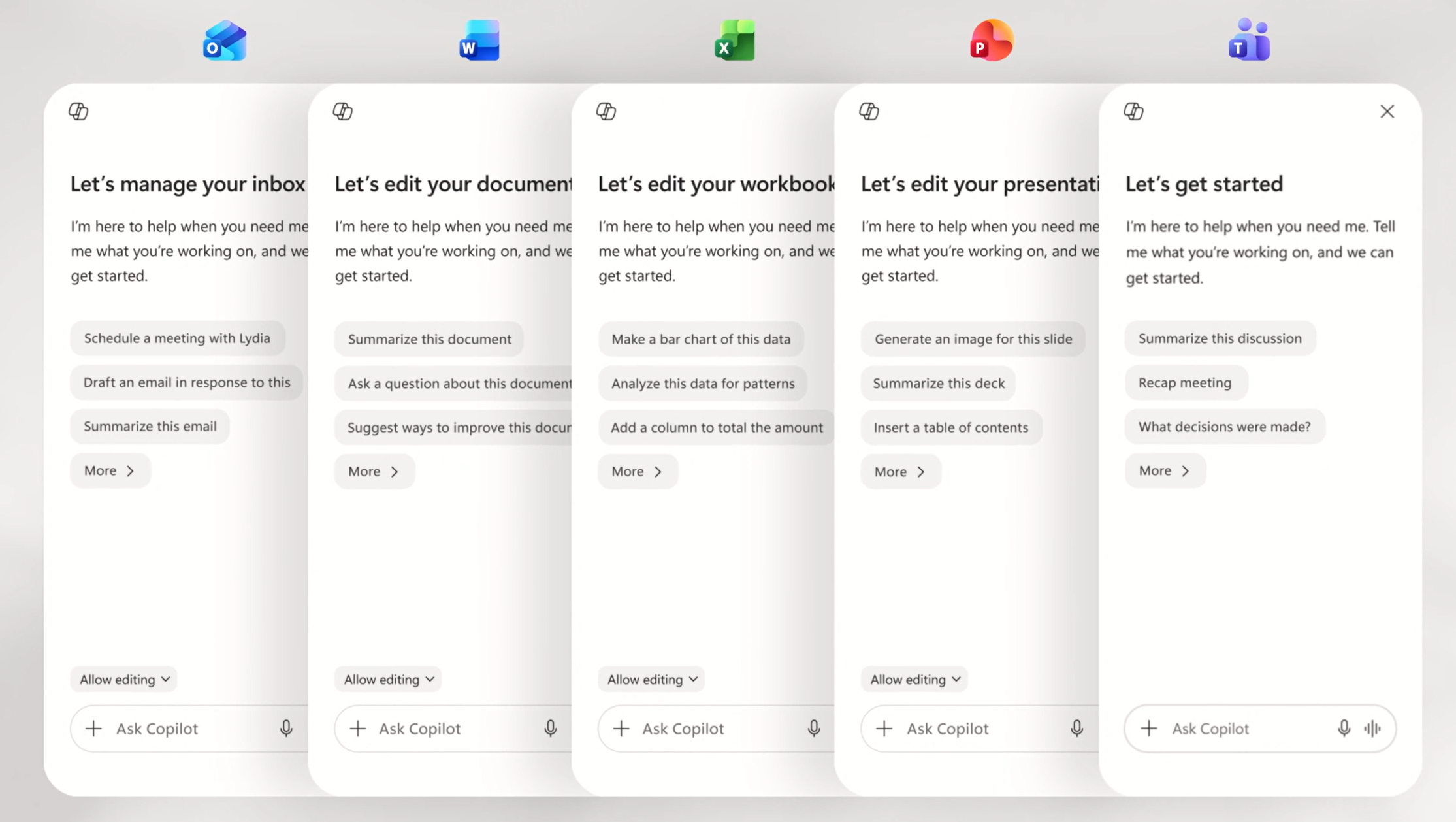Image resolution: width=1456 pixels, height=822 pixels.
Task: Click the heading 'Let's edit your presentation'
Action: (980, 184)
